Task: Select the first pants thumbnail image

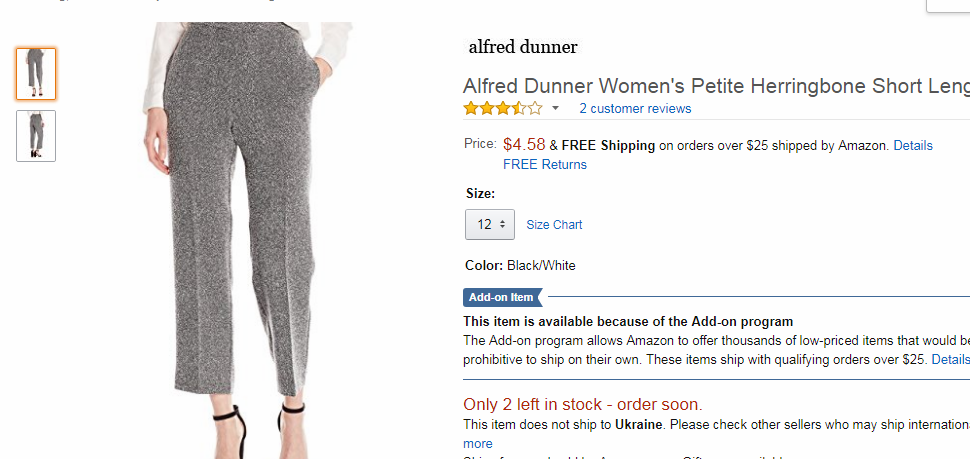Action: (36, 74)
